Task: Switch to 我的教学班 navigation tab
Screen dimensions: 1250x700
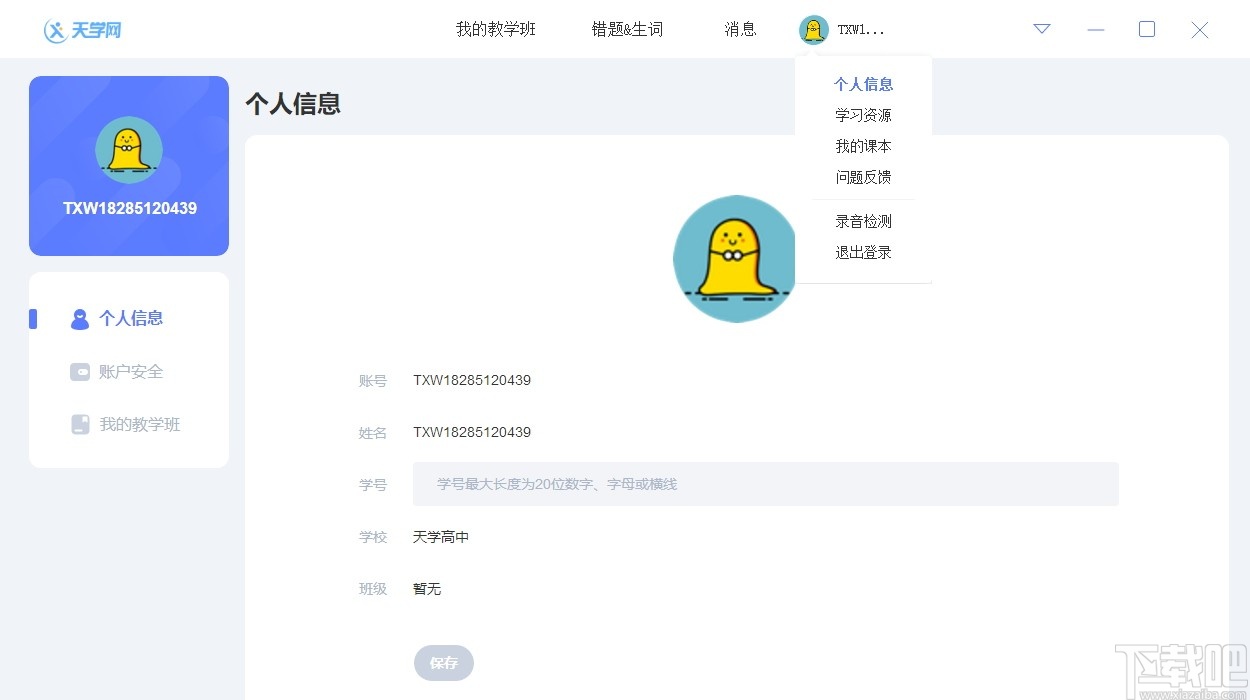Action: [494, 29]
